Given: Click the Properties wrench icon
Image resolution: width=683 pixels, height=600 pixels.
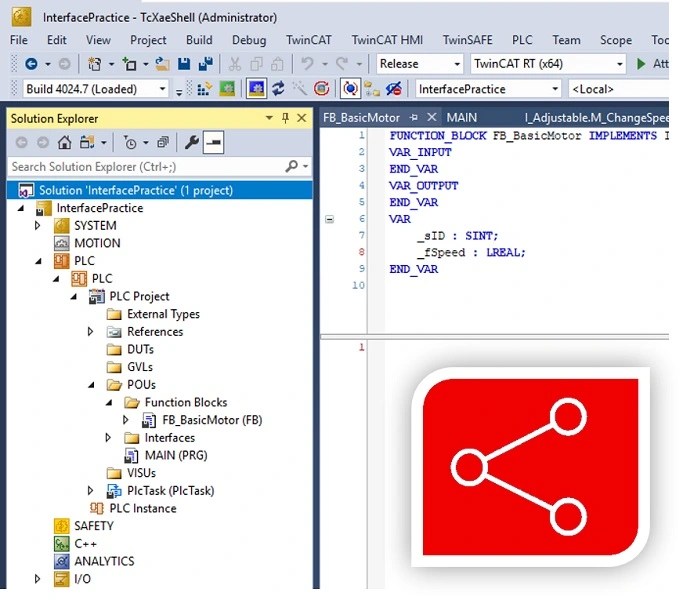Looking at the screenshot, I should click(x=192, y=142).
